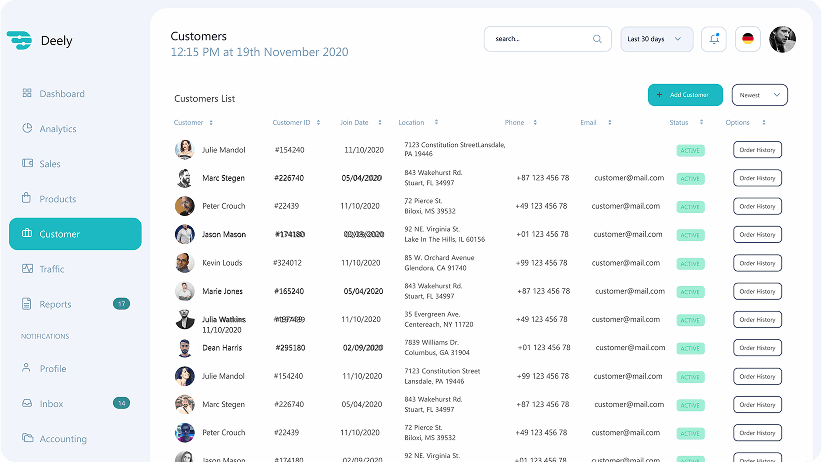This screenshot has width=822, height=462.
Task: Sort by Phone column arrows
Action: 535,123
